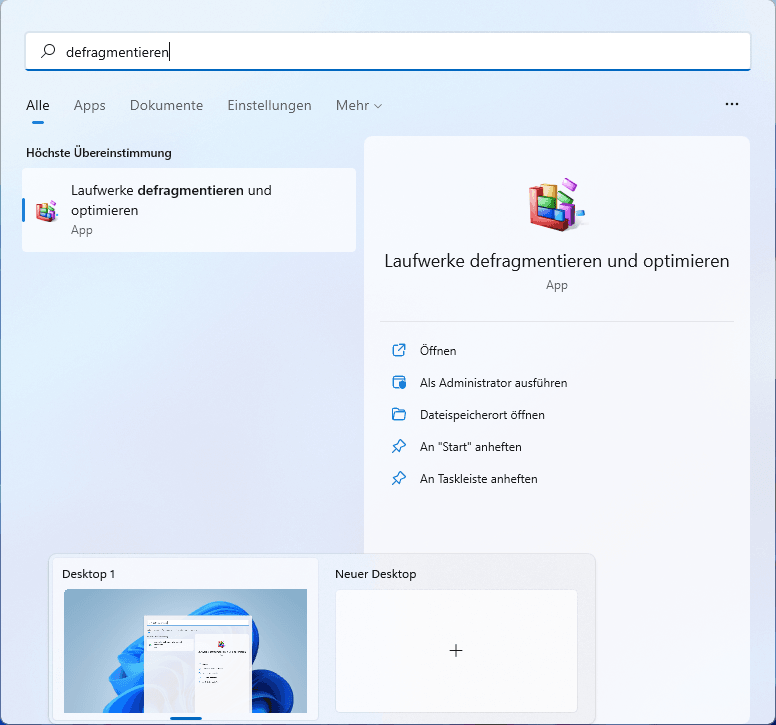Click the icon beside Öffnen

[399, 350]
